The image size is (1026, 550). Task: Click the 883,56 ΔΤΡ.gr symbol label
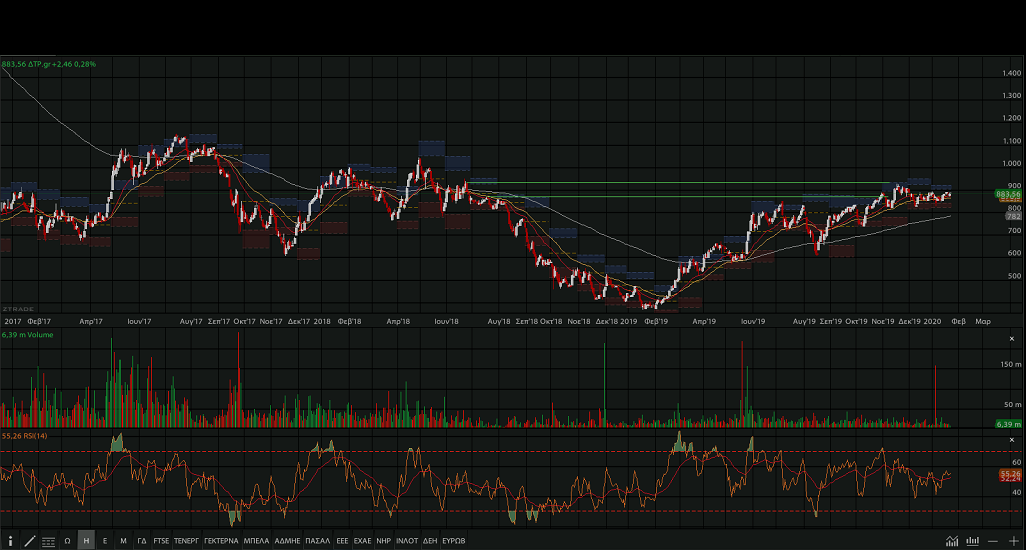coord(49,64)
